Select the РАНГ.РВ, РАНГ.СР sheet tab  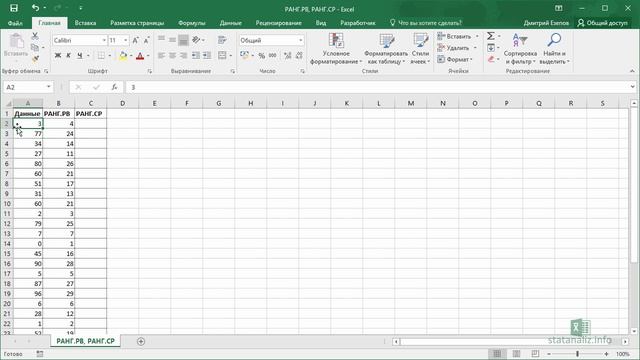85,341
